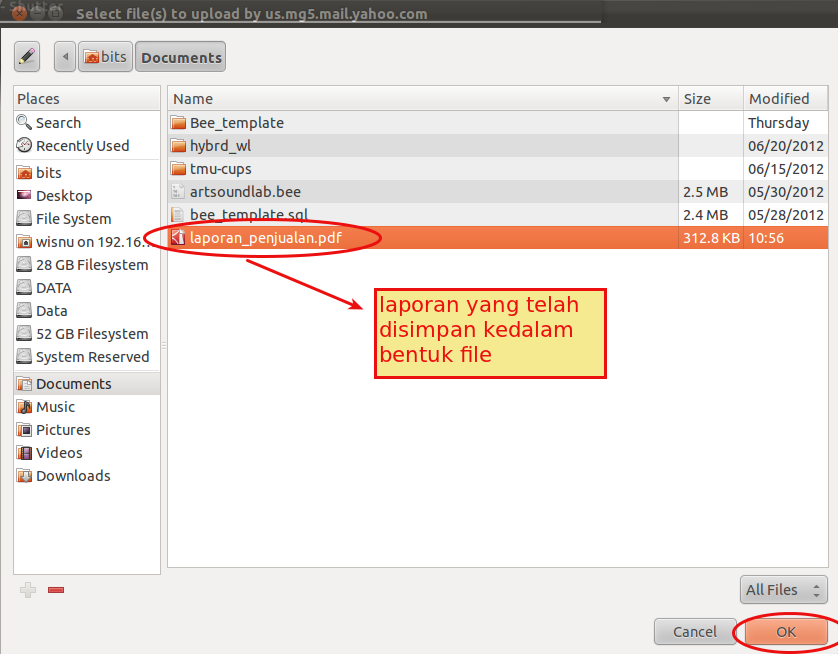Screen dimensions: 838x654
Task: Click the Cancel button
Action: point(695,632)
